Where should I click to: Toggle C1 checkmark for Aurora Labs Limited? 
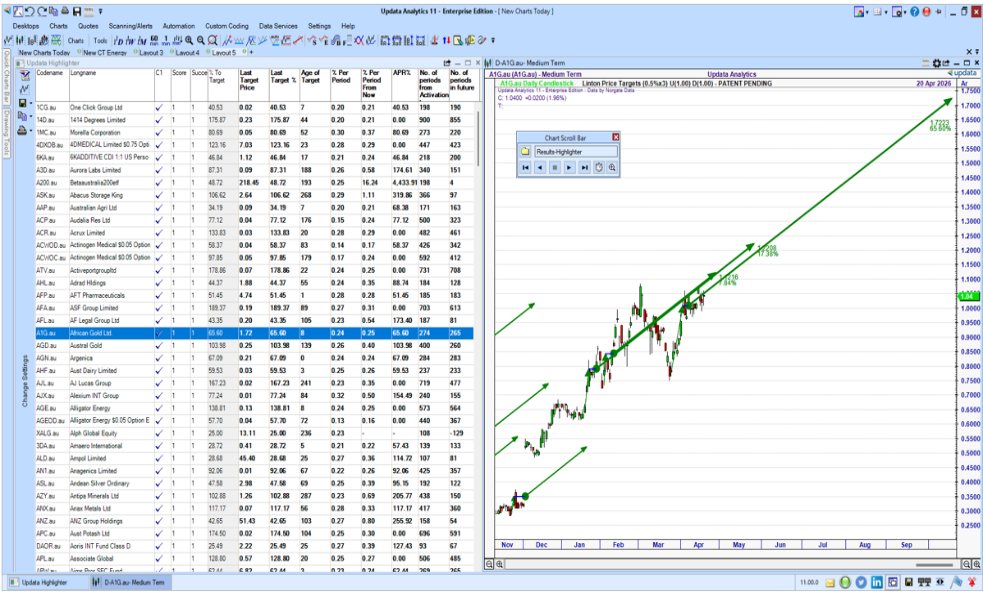pyautogui.click(x=159, y=171)
